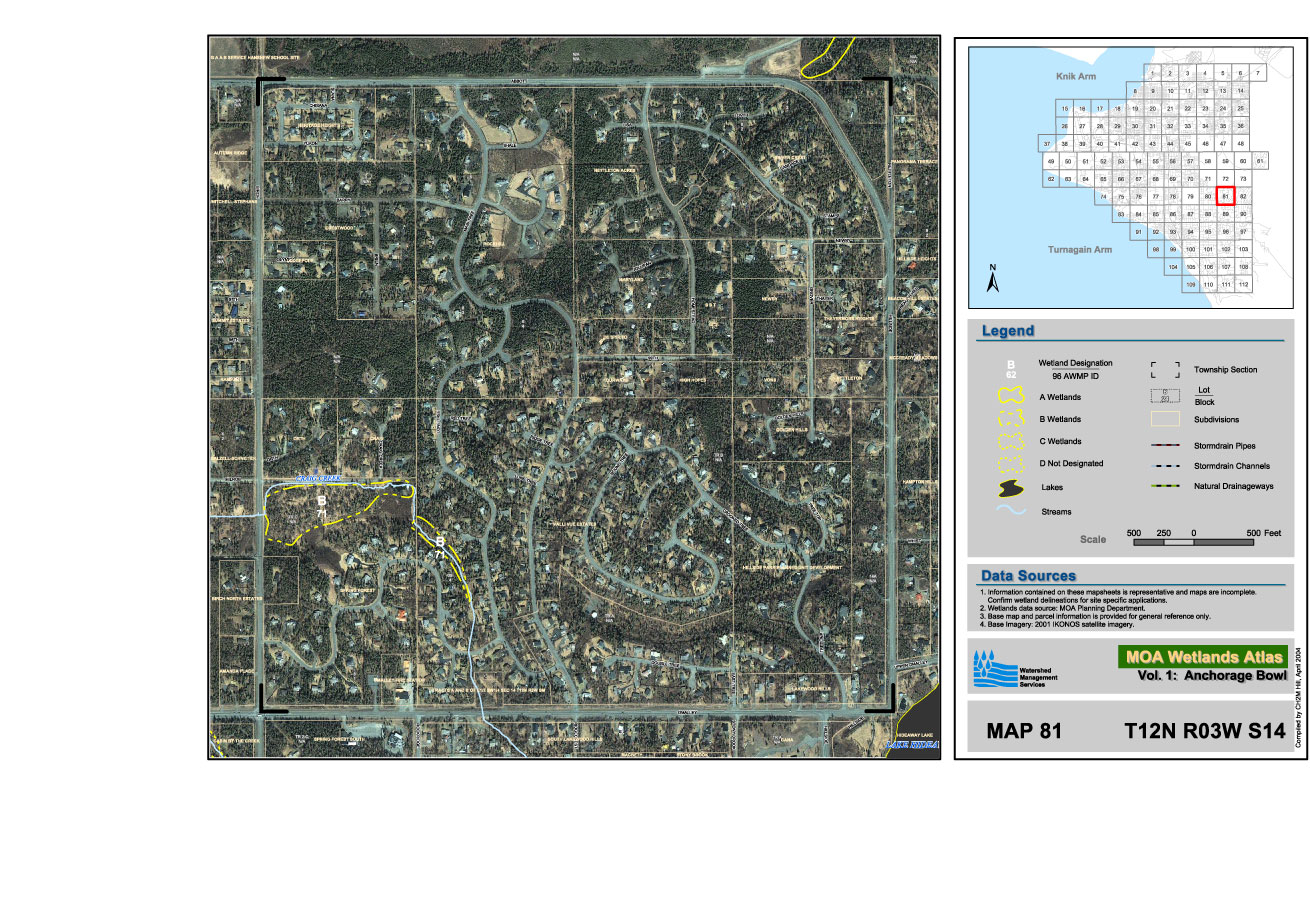Screen dimensions: 1310x914
Task: Click the A Wetlands legend symbol
Action: coord(1011,397)
